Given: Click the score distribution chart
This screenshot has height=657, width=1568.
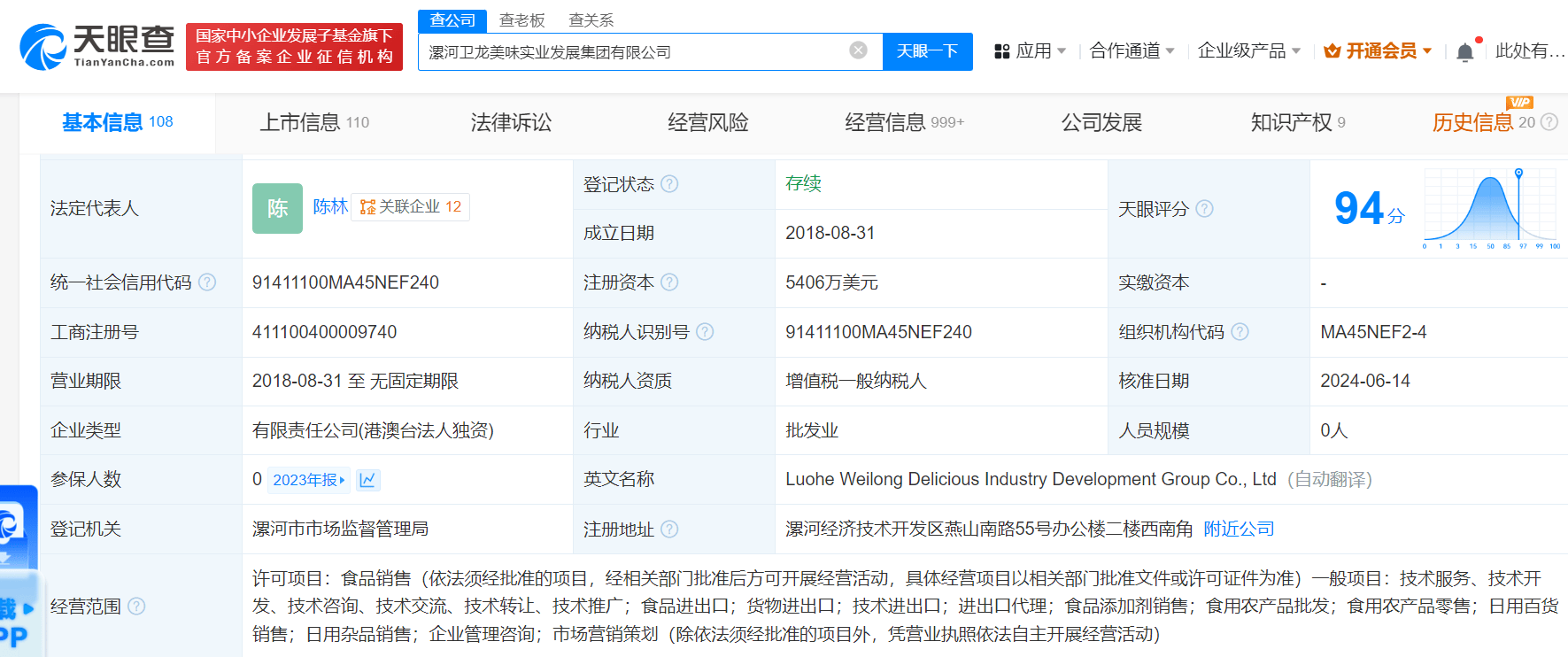Looking at the screenshot, I should point(1491,208).
